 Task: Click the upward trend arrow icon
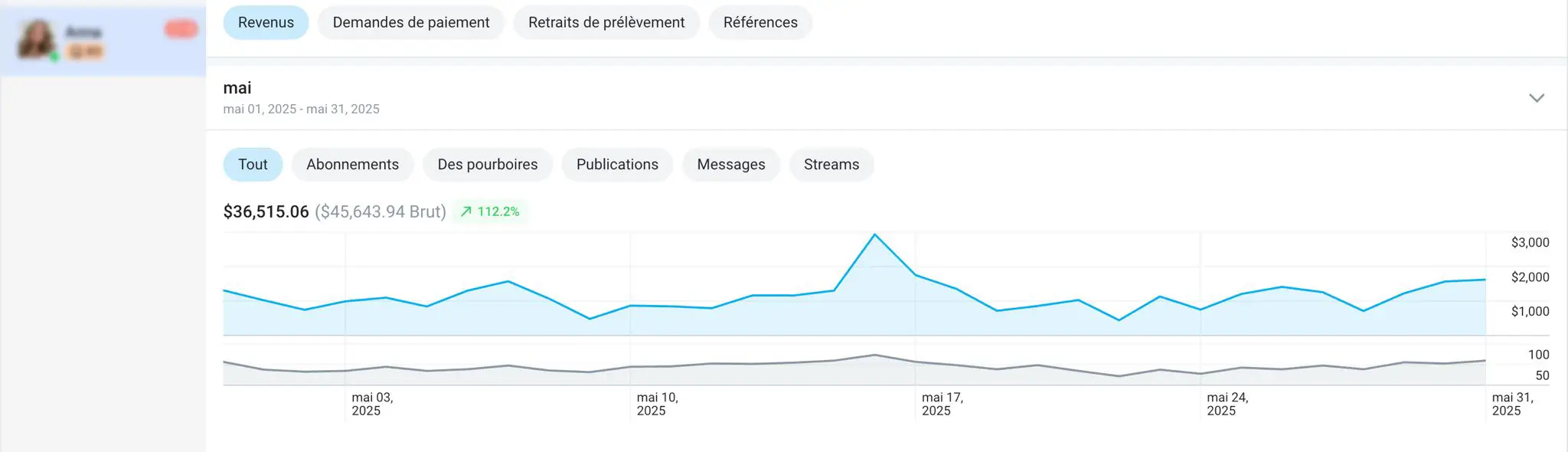click(465, 211)
